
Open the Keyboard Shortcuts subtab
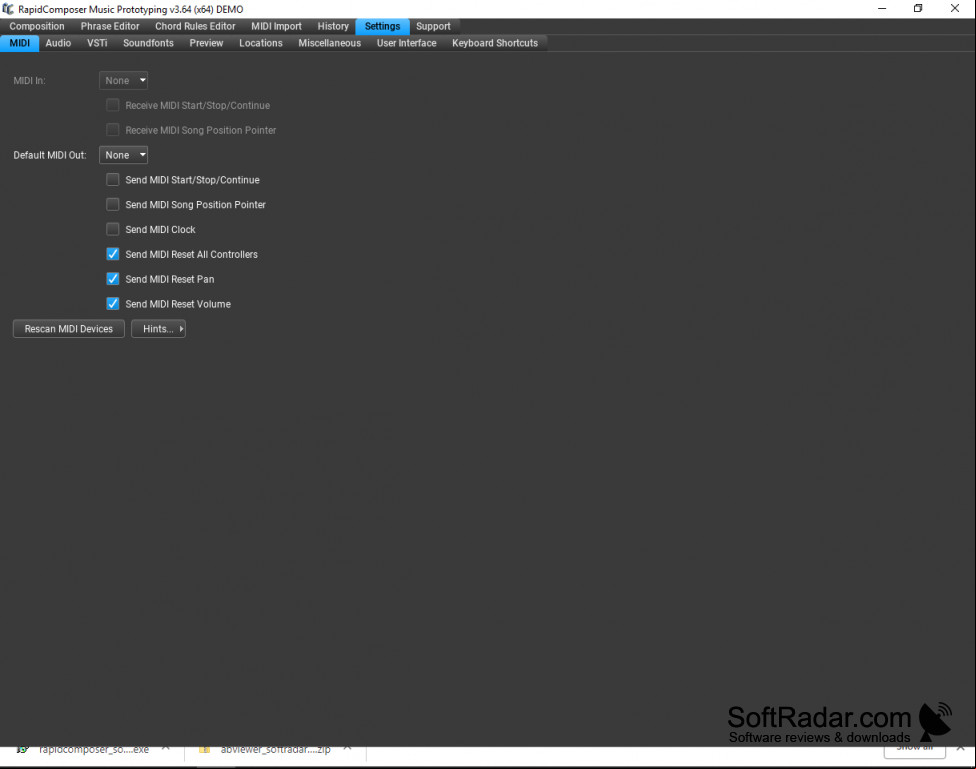pyautogui.click(x=495, y=43)
